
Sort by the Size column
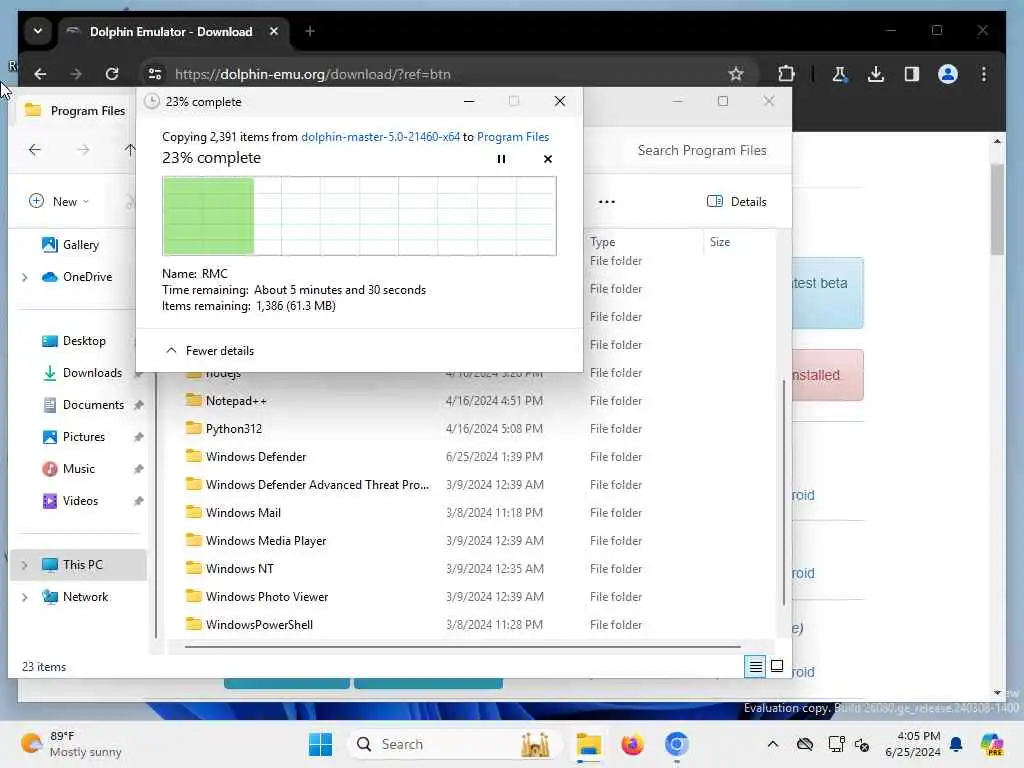(x=720, y=242)
